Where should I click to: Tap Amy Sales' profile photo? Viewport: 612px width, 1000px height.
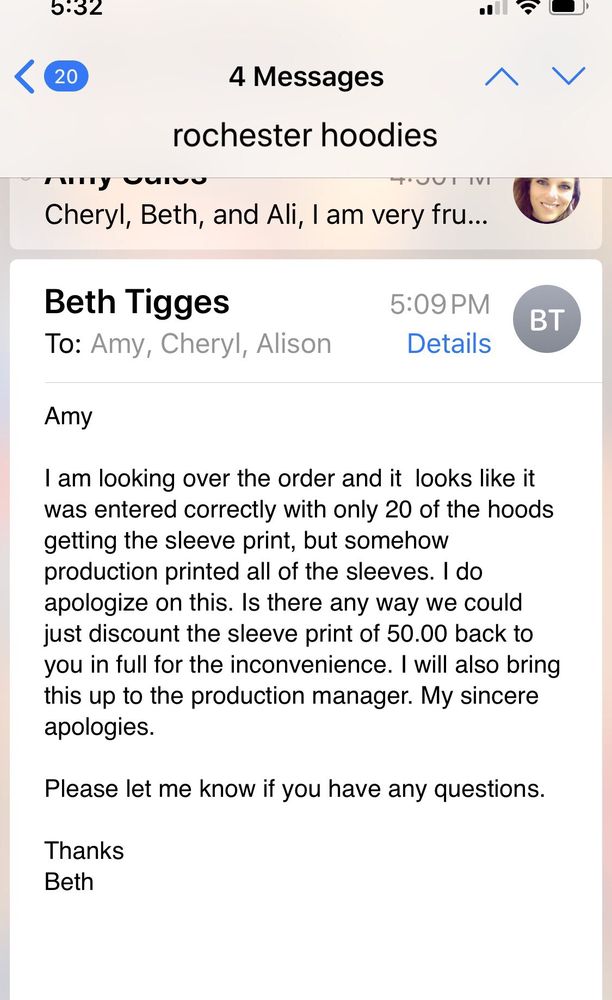(546, 197)
